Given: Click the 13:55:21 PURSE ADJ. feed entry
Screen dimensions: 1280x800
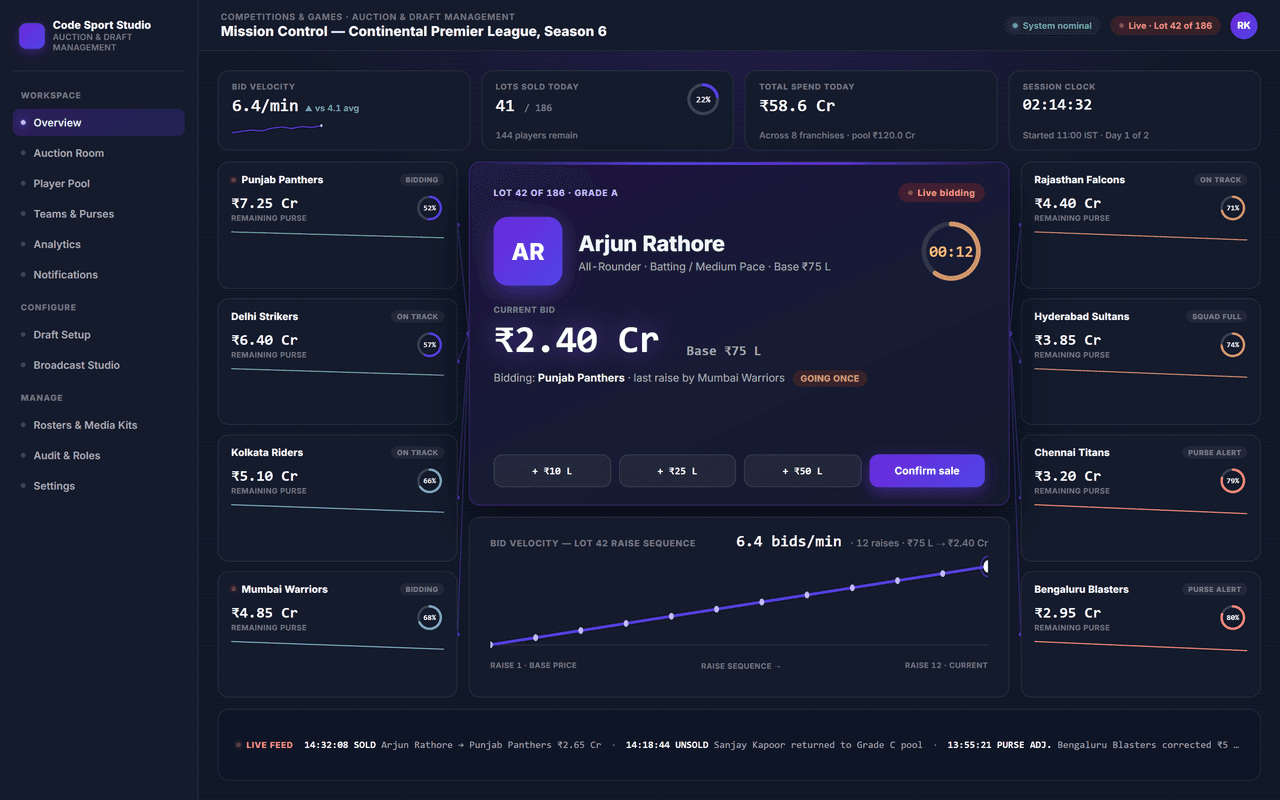Looking at the screenshot, I should click(1094, 745).
